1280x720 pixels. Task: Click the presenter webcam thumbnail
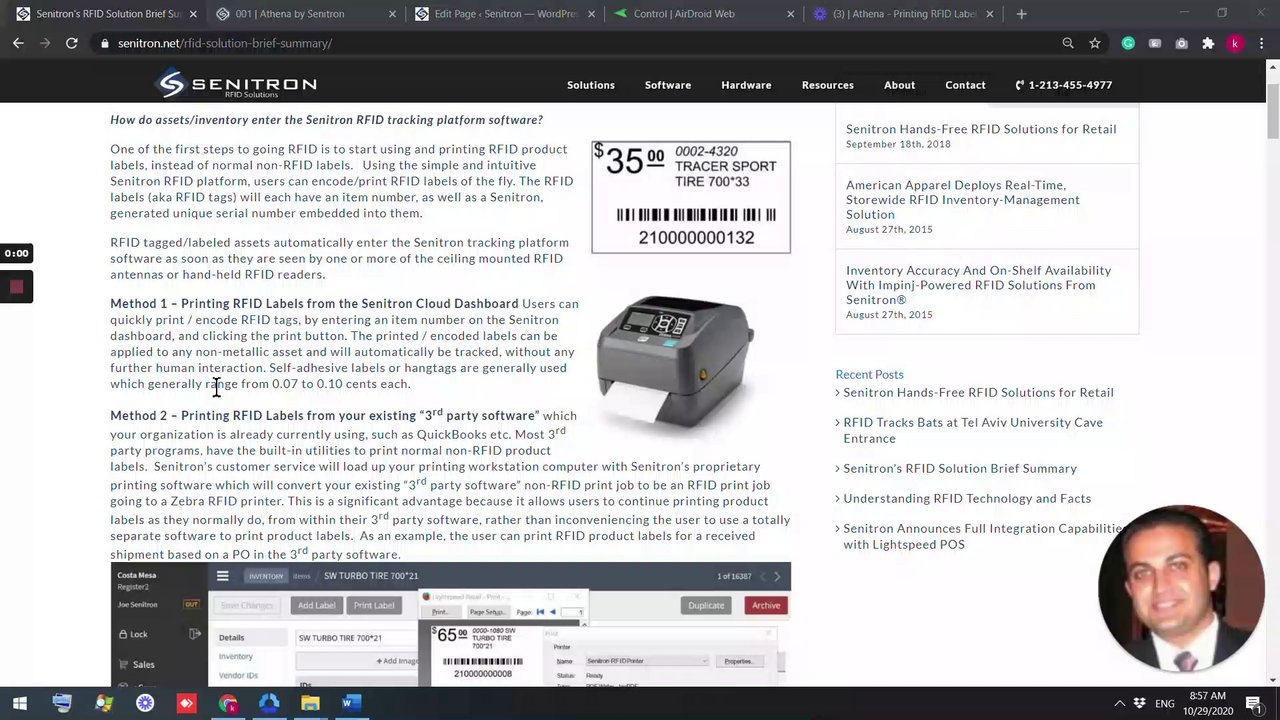coord(1181,587)
